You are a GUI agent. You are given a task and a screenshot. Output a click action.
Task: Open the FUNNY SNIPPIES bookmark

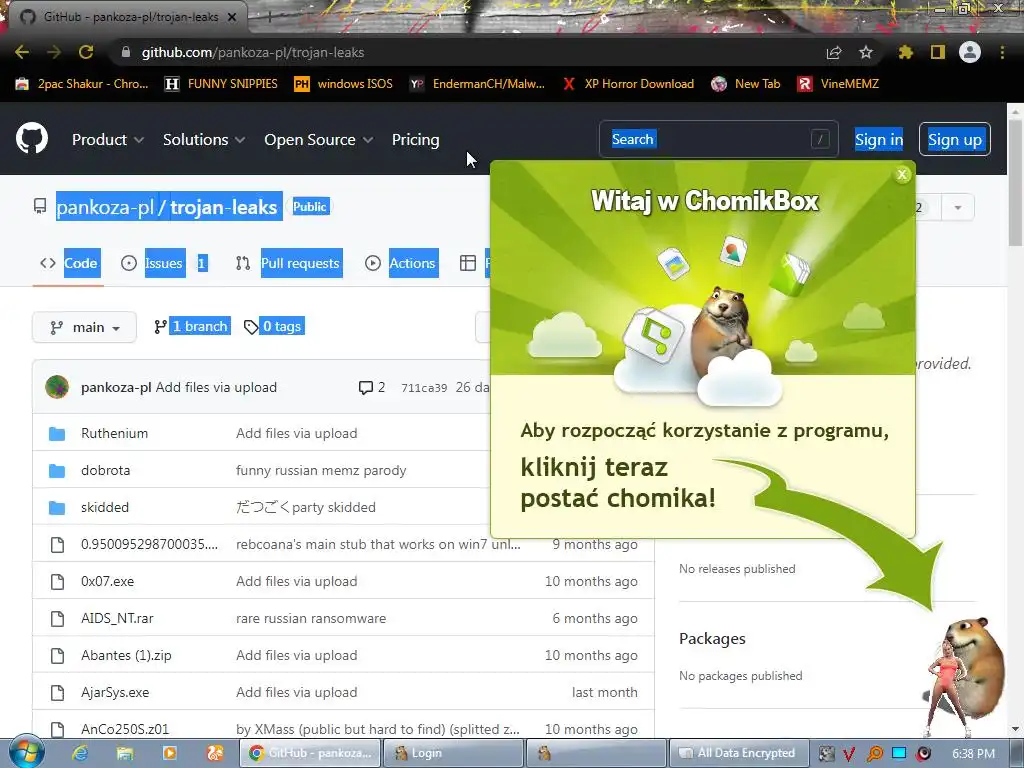pyautogui.click(x=221, y=84)
